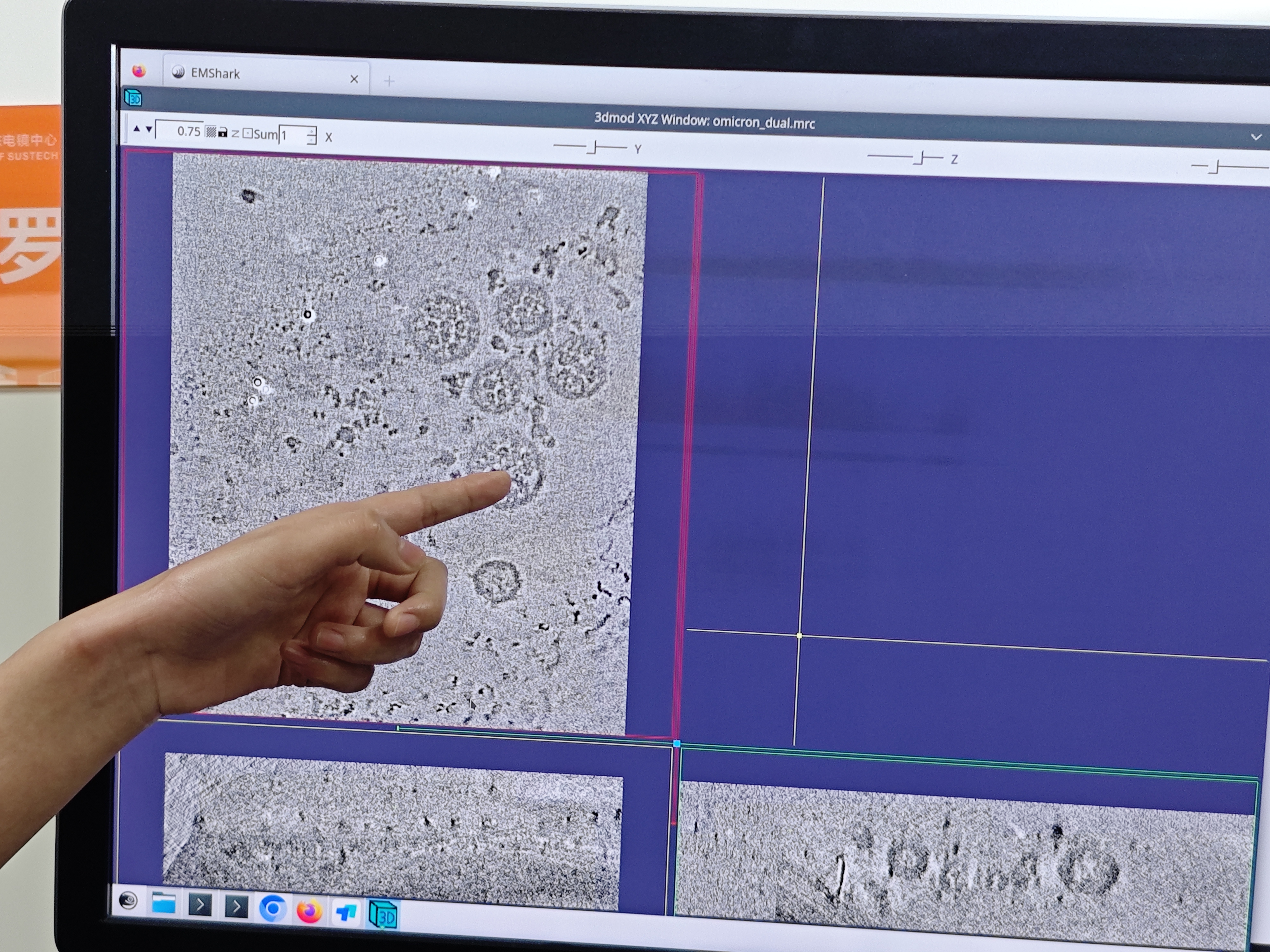The width and height of the screenshot is (1270, 952).
Task: Open the 3dmod 3D taskbar entry
Action: pos(383,916)
